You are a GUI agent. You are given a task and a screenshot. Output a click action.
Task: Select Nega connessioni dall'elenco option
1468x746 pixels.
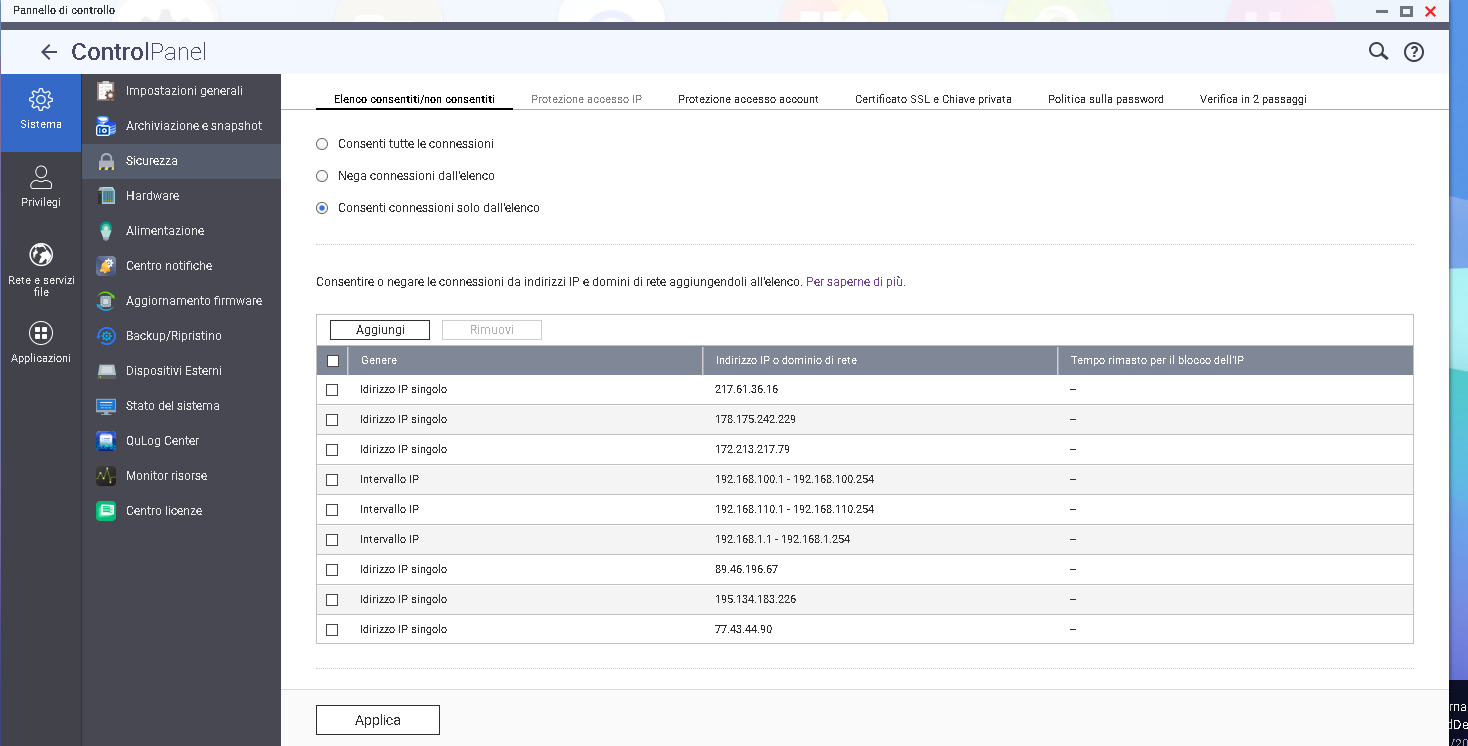click(x=322, y=176)
